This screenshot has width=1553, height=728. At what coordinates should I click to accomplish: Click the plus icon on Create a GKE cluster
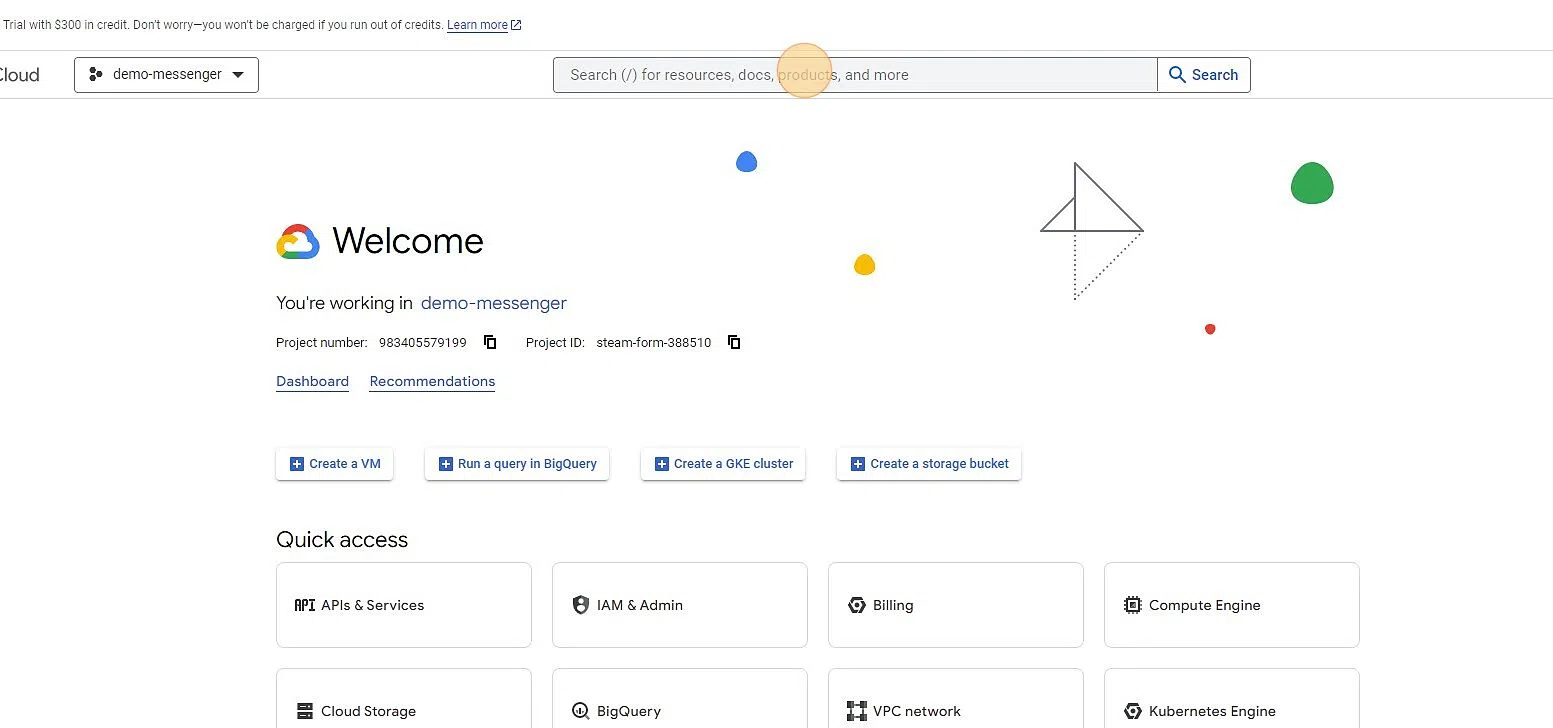(x=661, y=464)
